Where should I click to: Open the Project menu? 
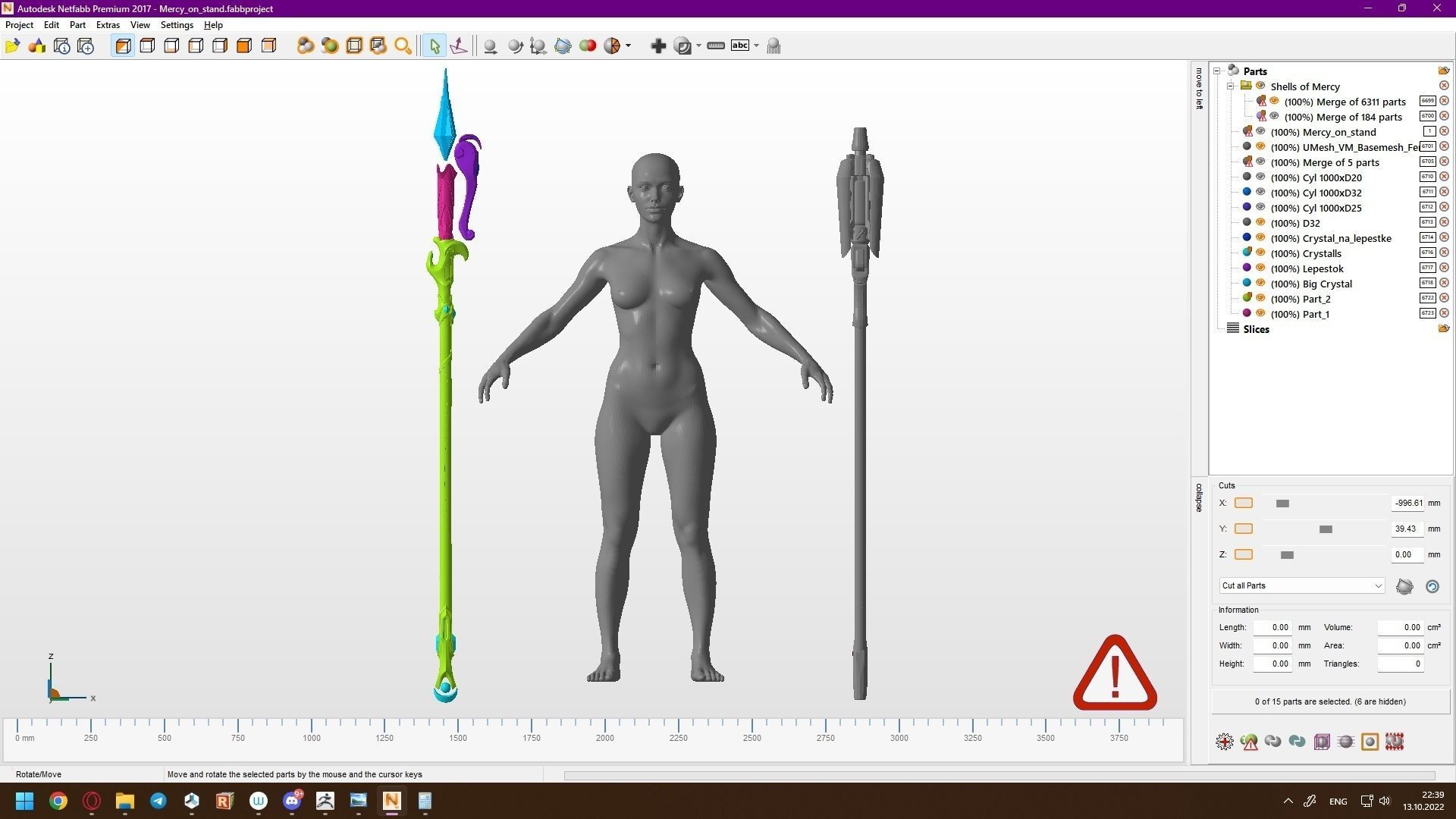[19, 25]
